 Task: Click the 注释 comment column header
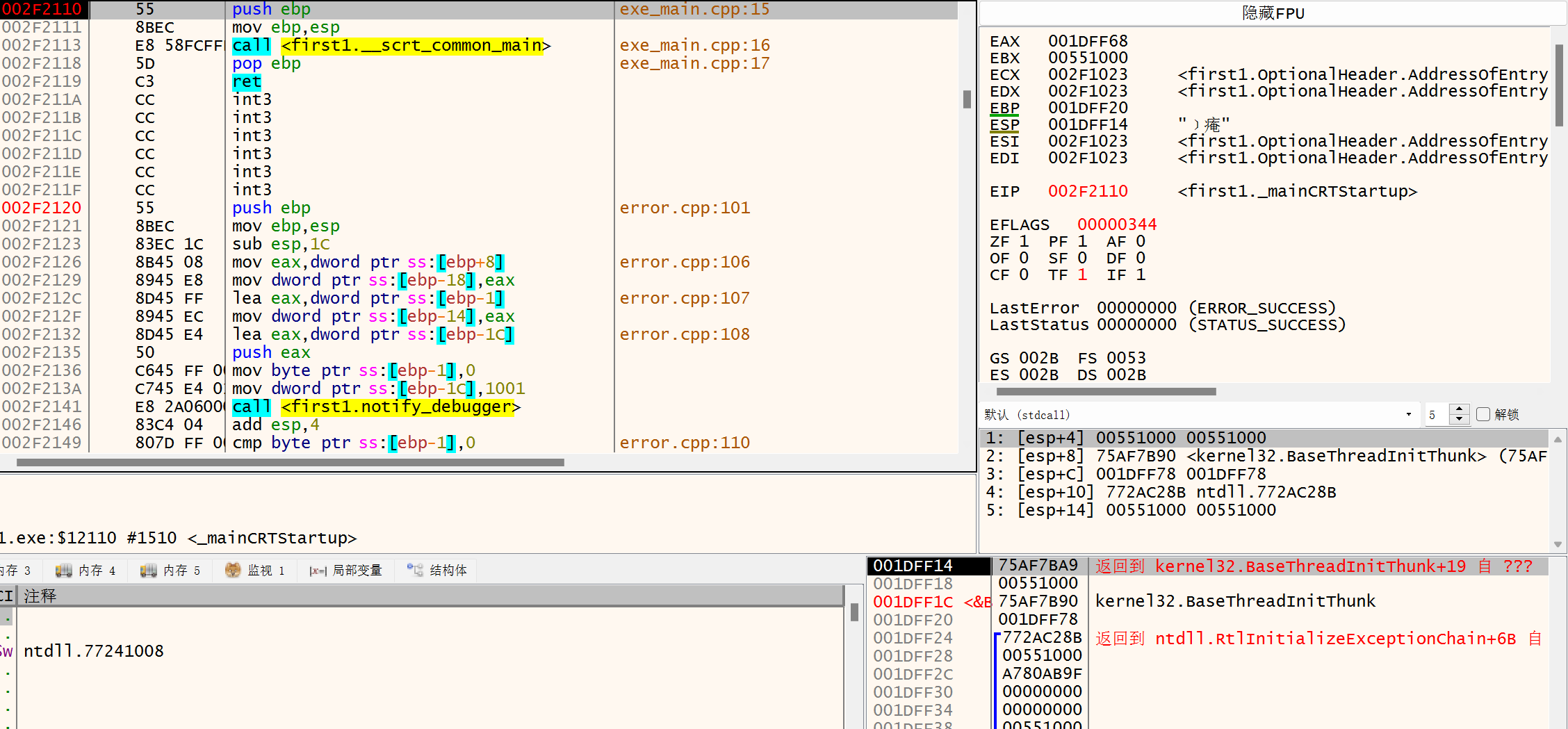(40, 596)
